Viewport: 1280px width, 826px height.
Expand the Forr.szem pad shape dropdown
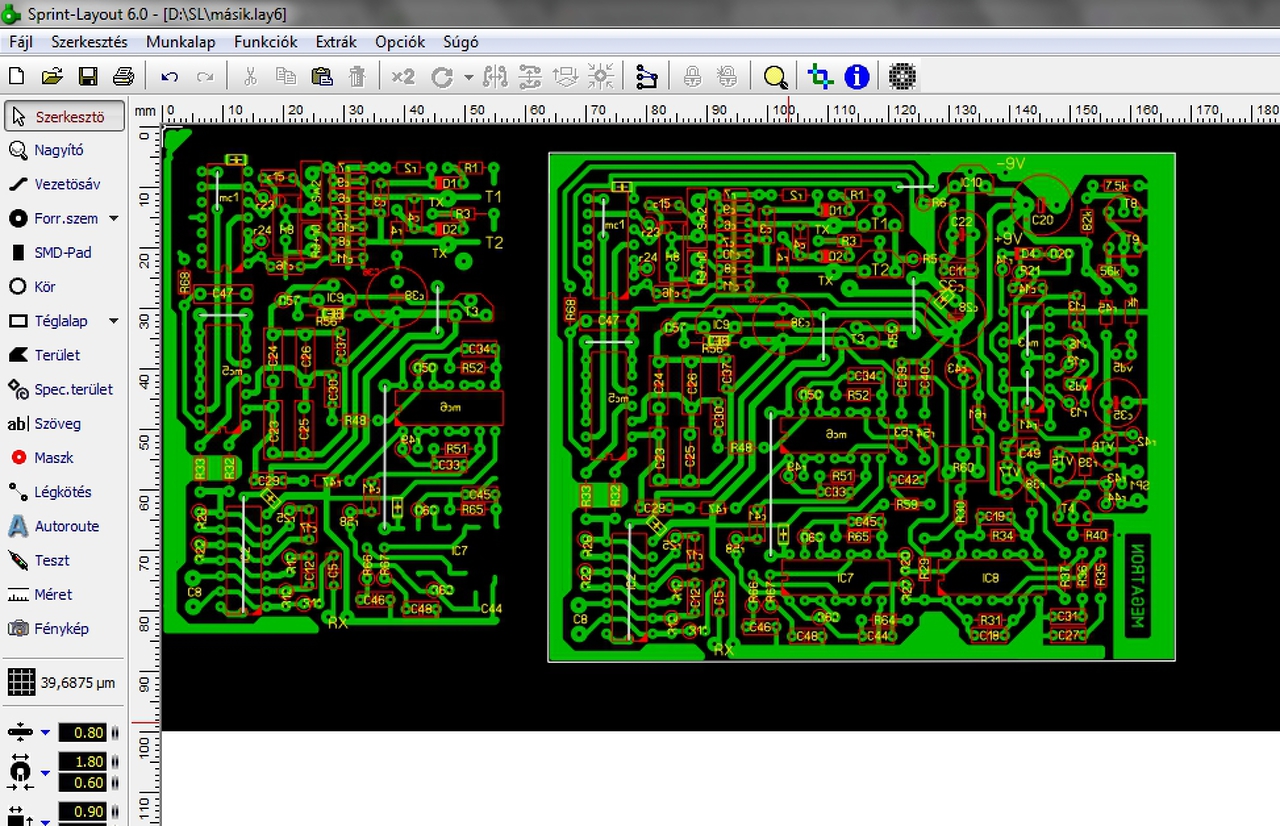tap(114, 219)
